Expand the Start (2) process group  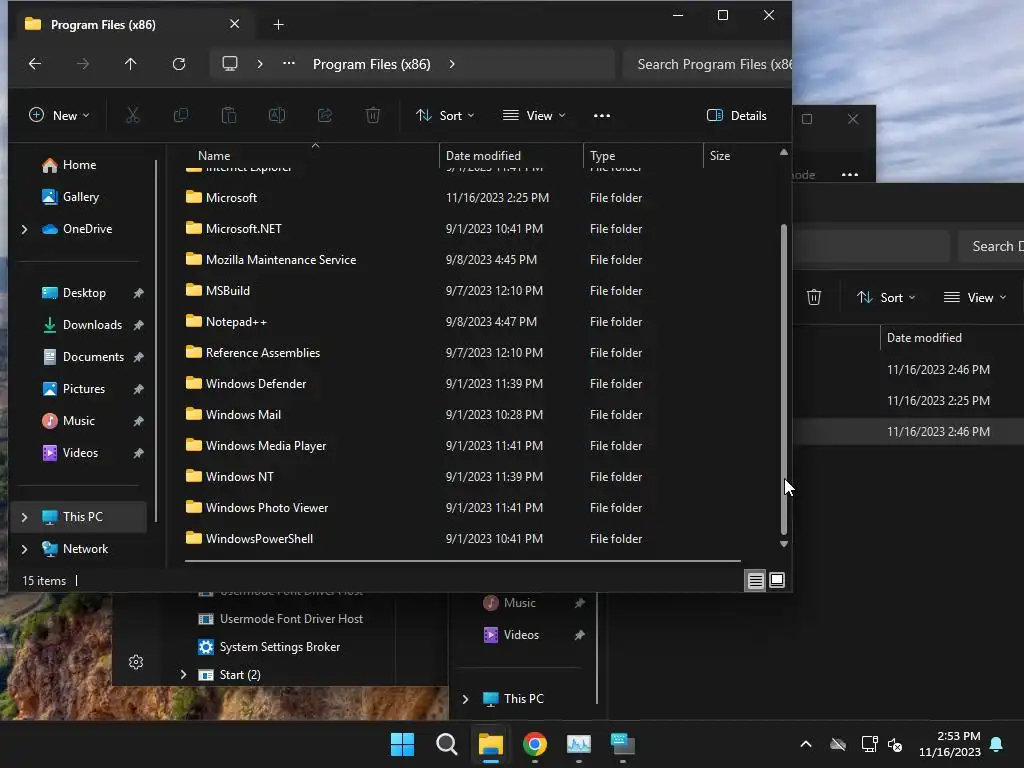(x=184, y=675)
